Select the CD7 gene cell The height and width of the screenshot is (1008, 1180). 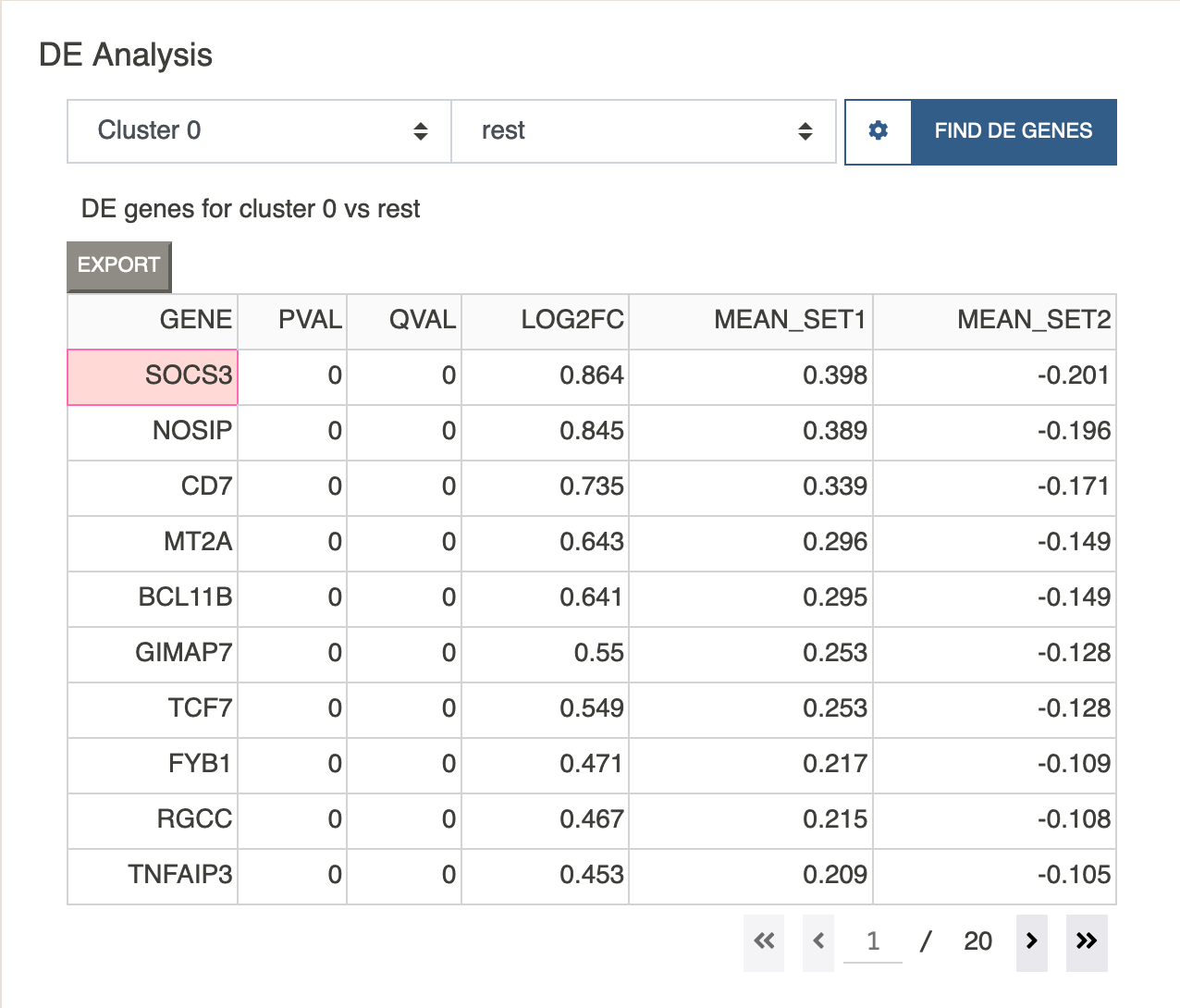153,487
